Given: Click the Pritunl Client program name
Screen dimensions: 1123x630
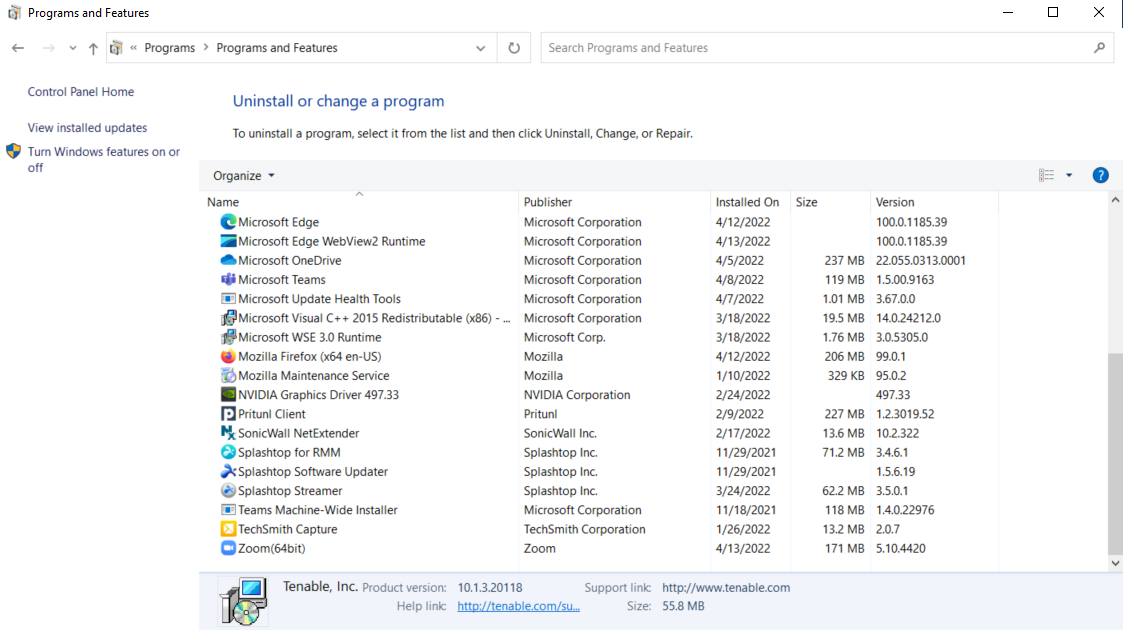Looking at the screenshot, I should coord(271,414).
